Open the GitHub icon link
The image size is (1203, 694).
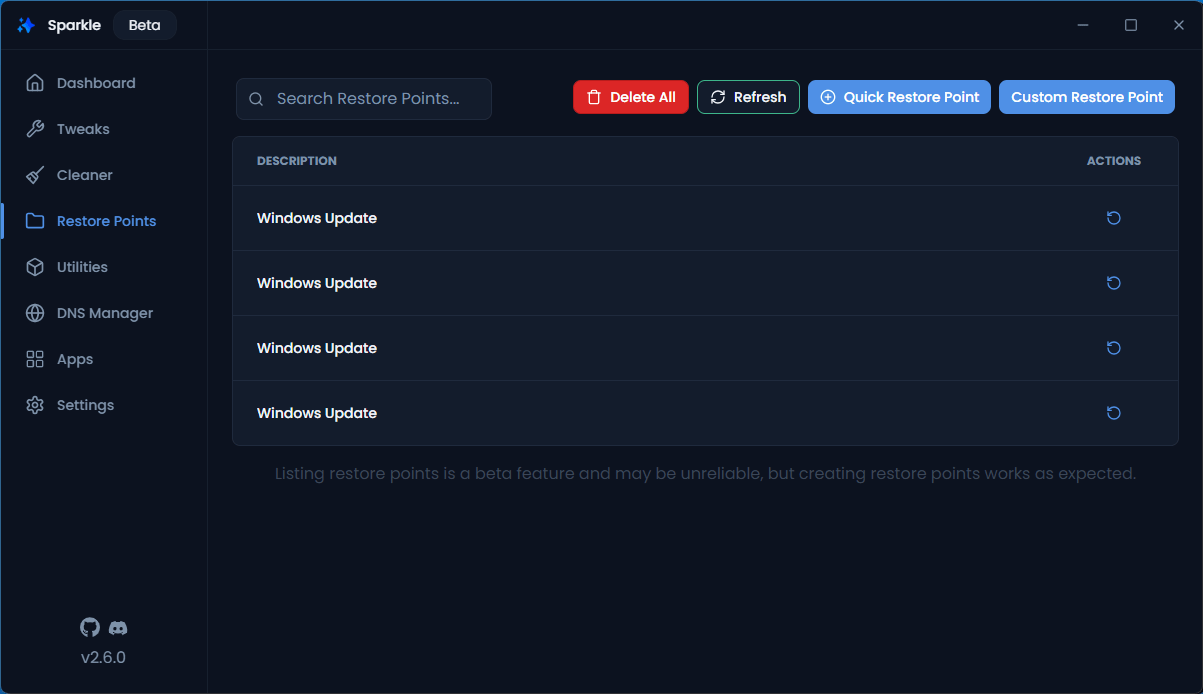click(x=90, y=627)
